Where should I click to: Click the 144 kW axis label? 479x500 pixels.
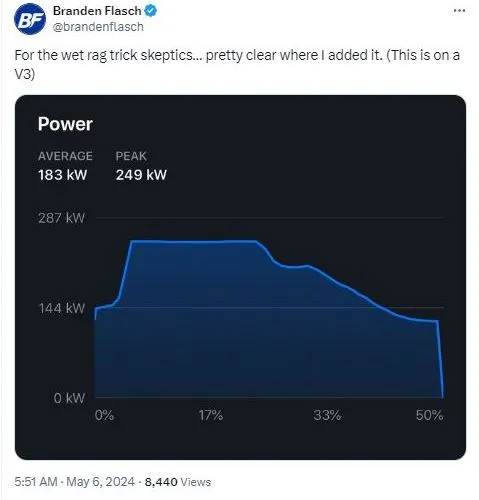pos(62,308)
